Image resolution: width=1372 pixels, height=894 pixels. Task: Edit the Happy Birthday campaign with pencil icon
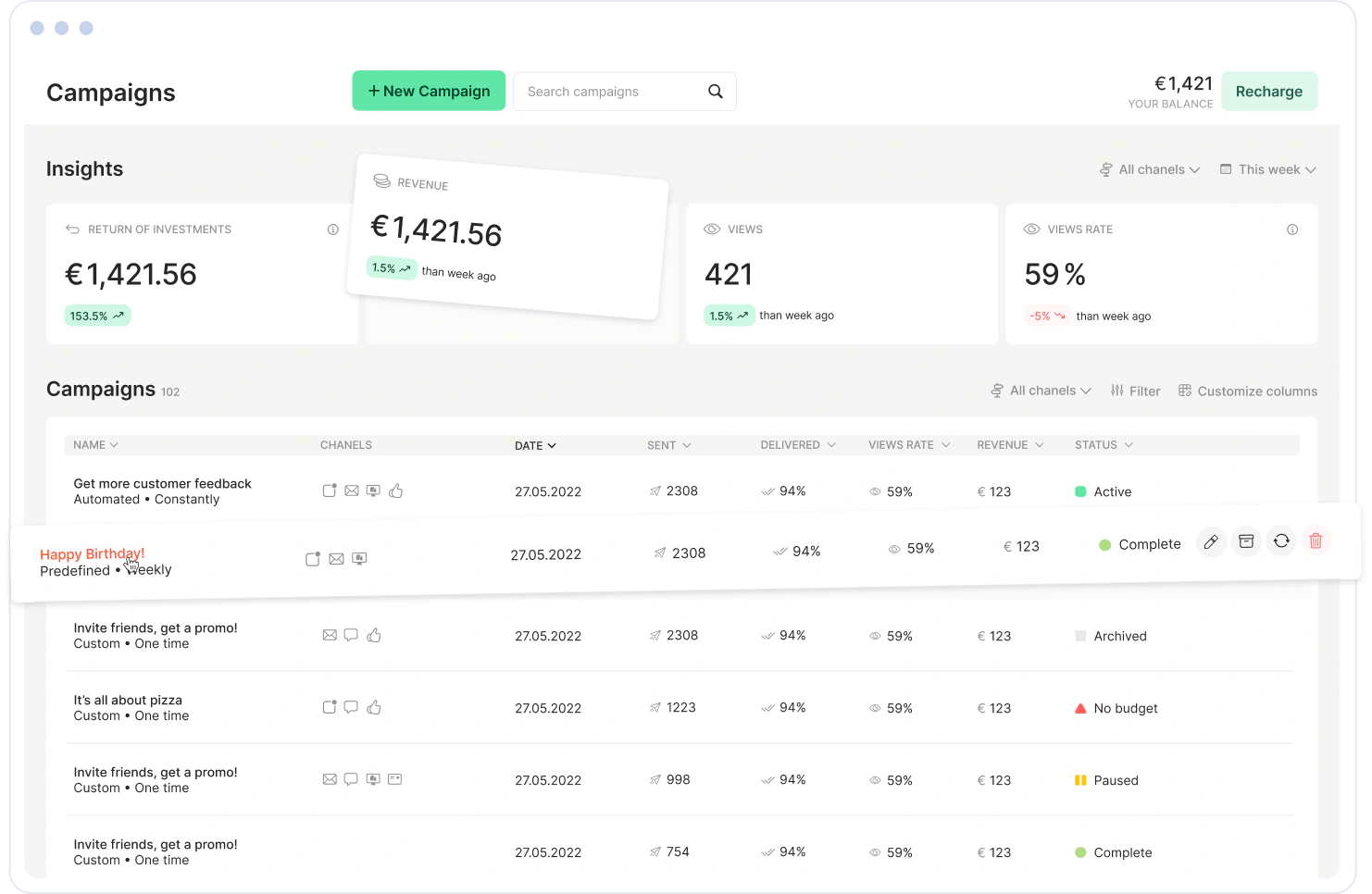click(x=1211, y=541)
